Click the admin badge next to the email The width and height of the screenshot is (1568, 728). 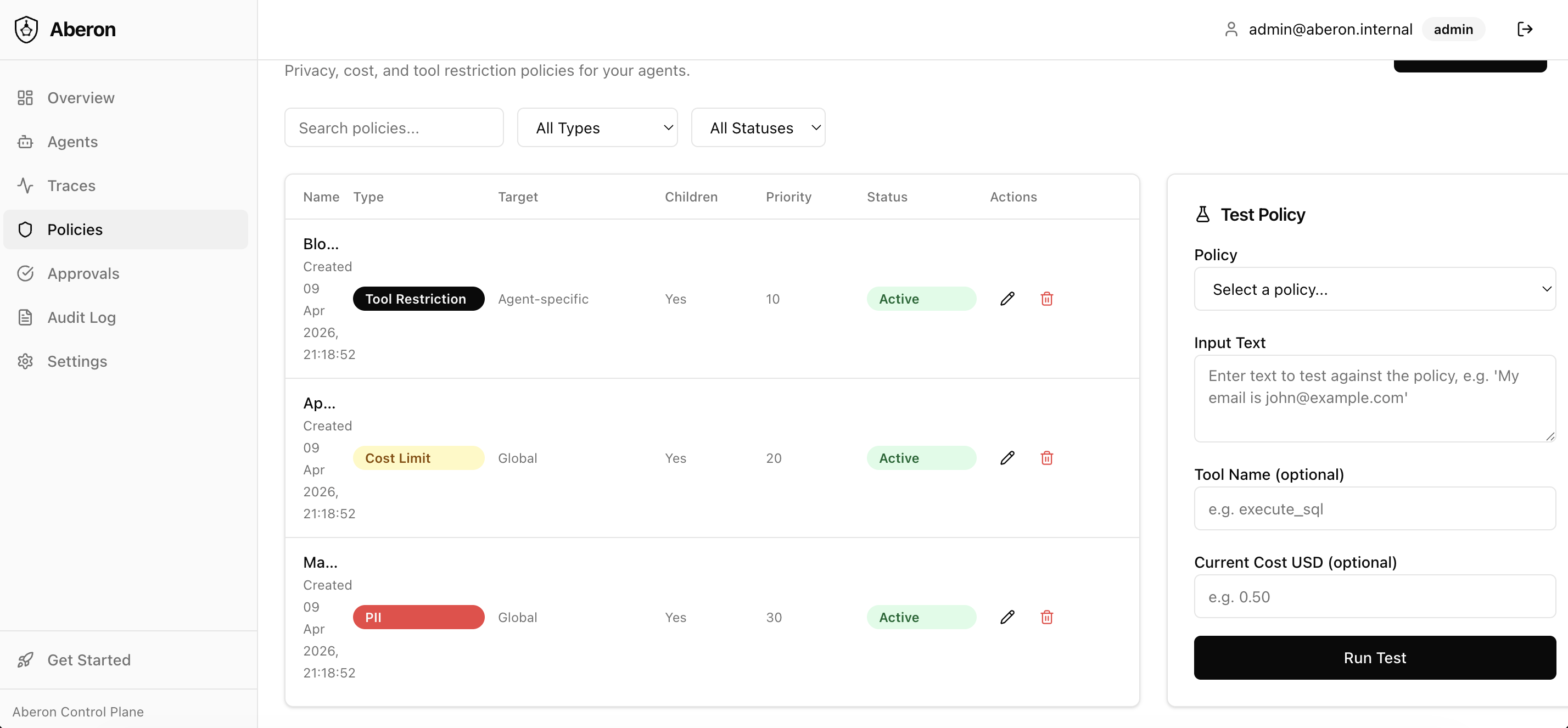[x=1453, y=29]
